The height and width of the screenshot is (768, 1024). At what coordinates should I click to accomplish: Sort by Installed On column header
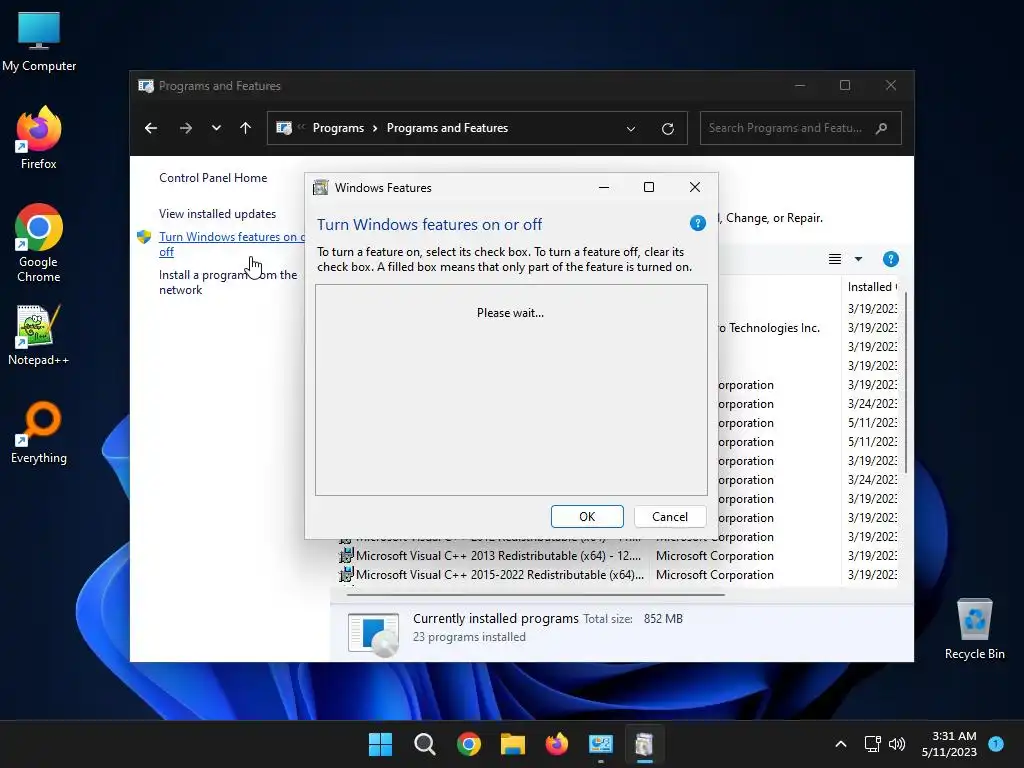pyautogui.click(x=872, y=287)
